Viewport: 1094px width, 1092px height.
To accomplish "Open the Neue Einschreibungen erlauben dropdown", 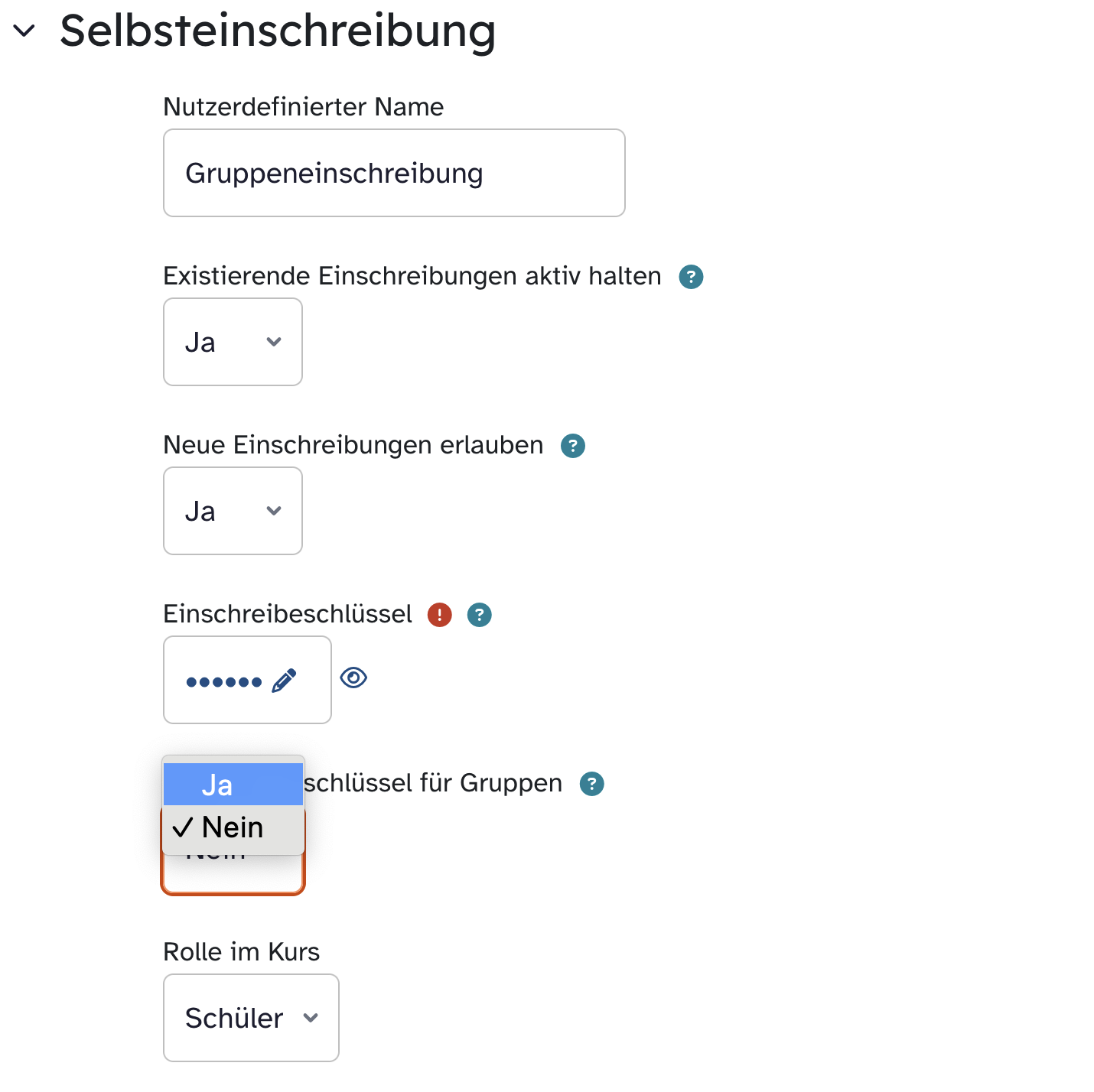I will (233, 511).
